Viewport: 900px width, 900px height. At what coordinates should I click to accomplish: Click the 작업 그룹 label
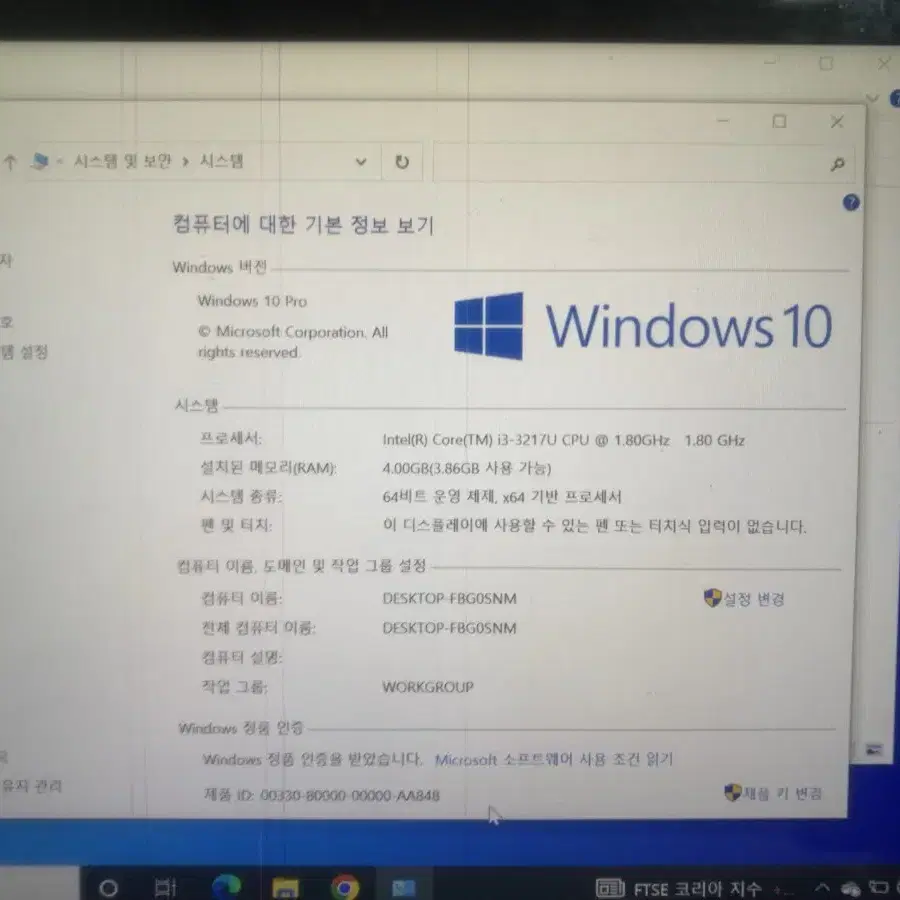(x=234, y=686)
